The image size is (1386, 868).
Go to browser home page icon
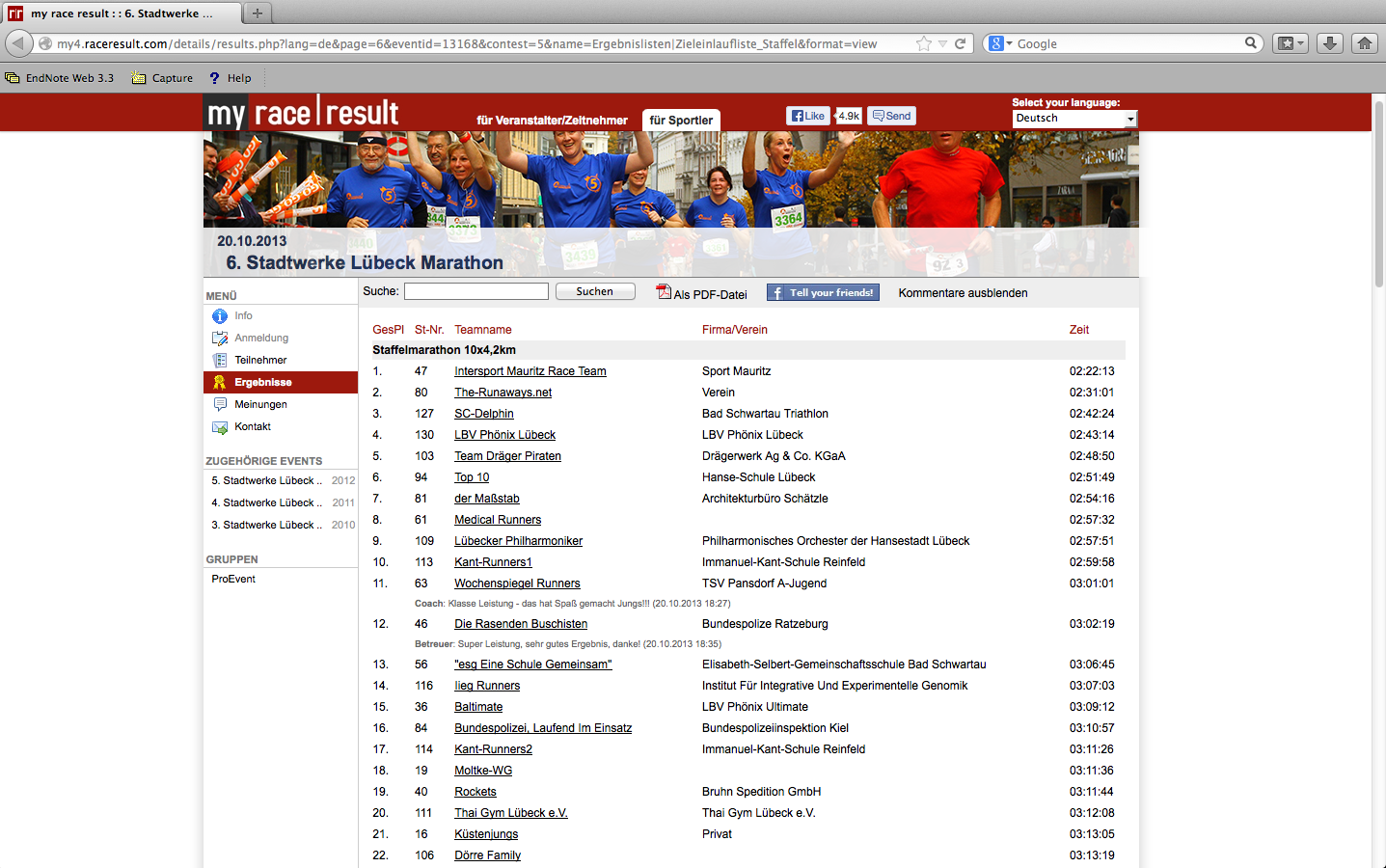coord(1364,43)
